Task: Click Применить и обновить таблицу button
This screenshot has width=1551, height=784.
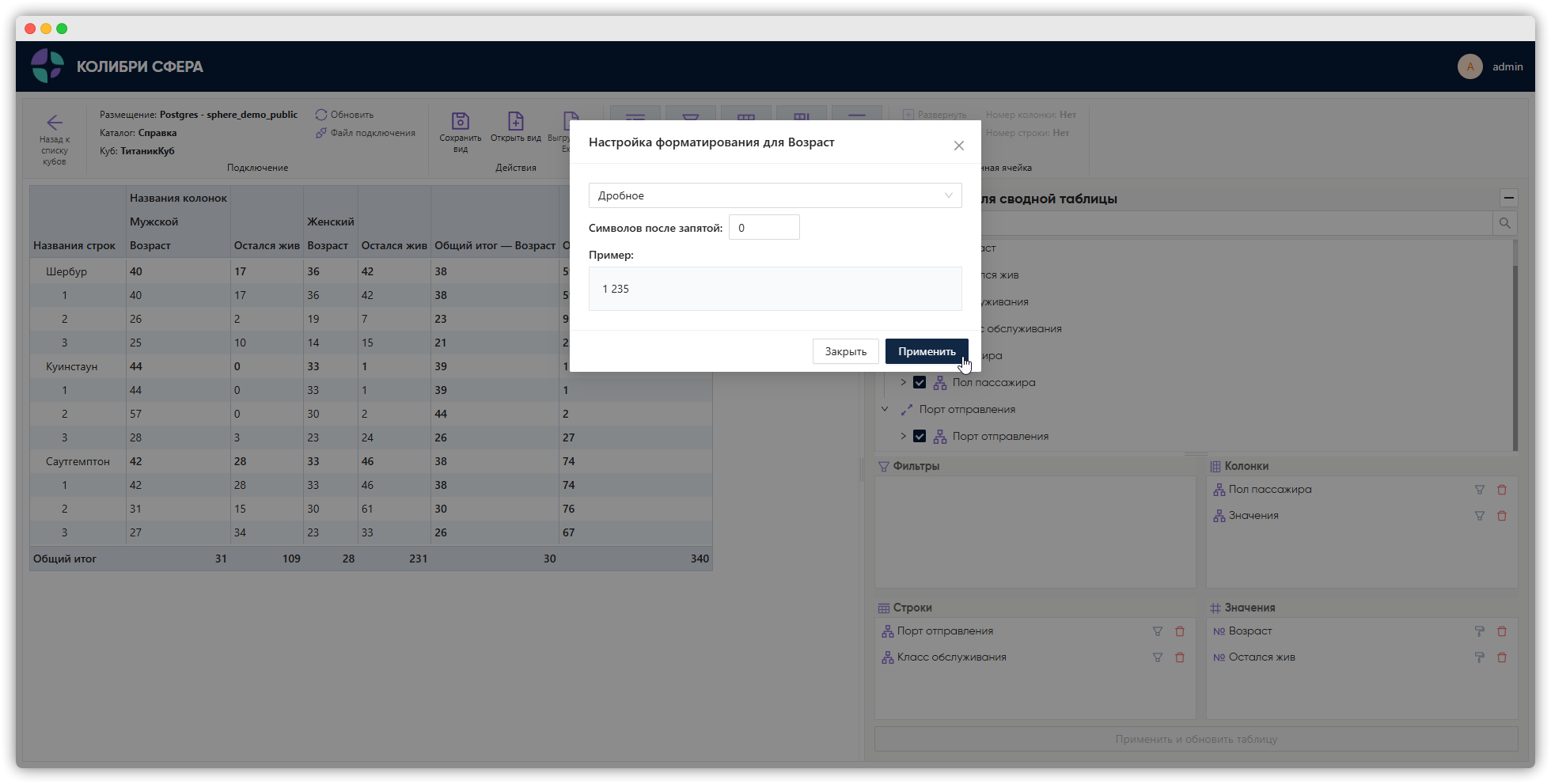Action: coord(1196,739)
